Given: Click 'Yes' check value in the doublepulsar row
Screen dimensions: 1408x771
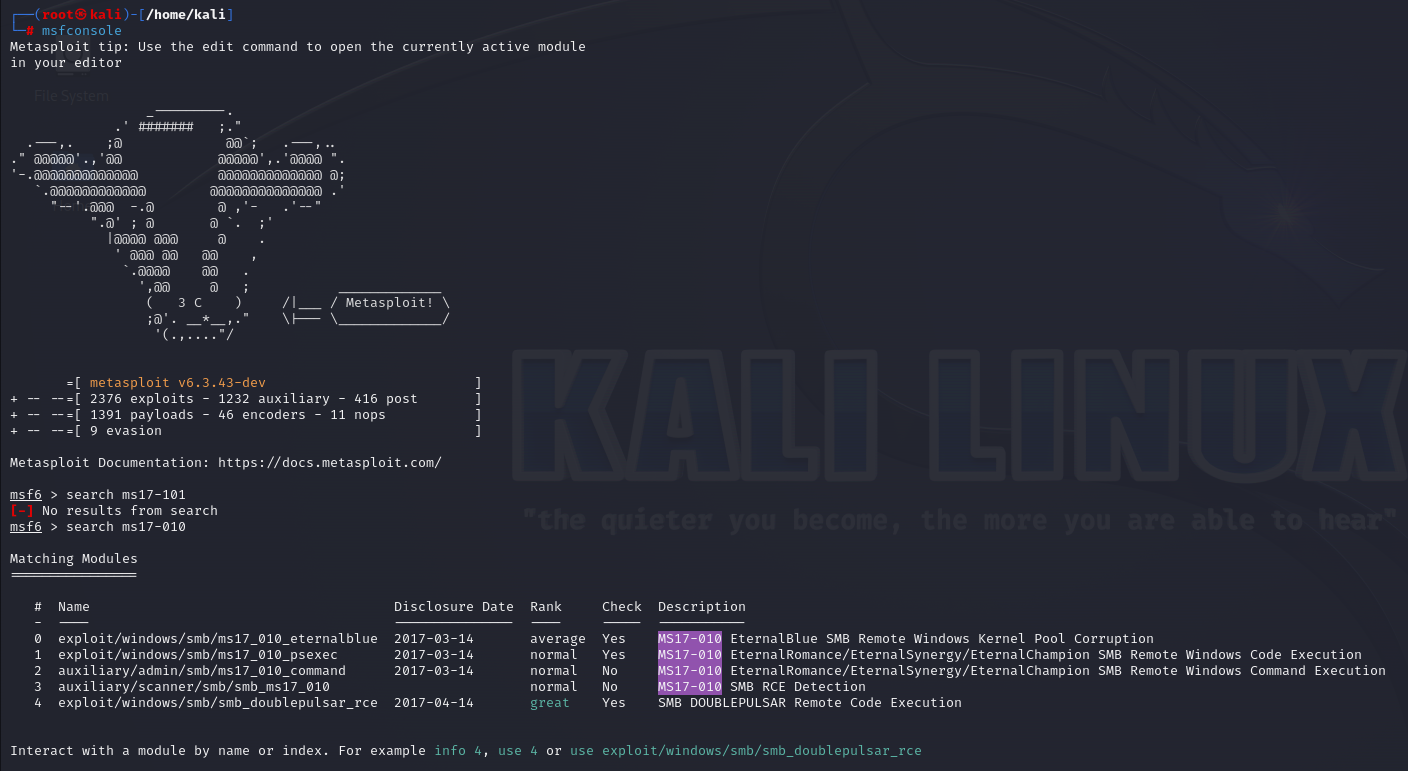Looking at the screenshot, I should click(614, 703).
